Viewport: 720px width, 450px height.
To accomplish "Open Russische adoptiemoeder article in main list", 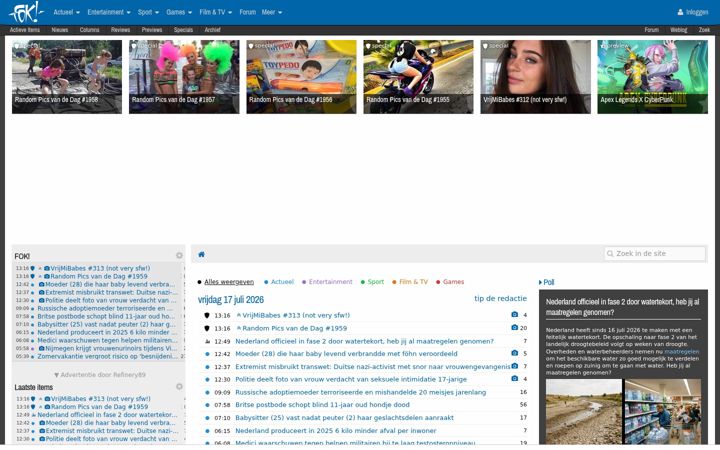I will pos(360,393).
